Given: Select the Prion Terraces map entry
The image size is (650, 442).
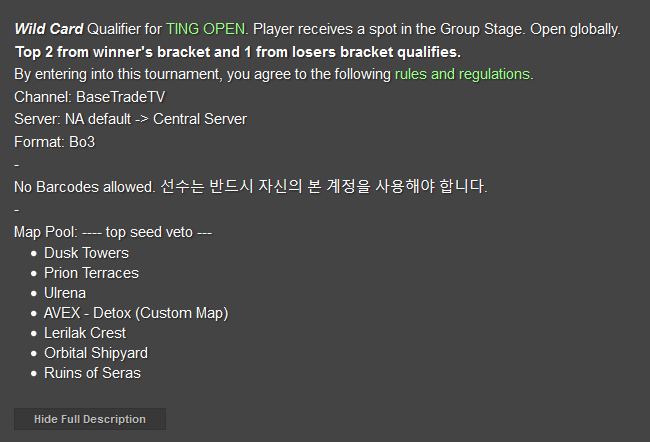Looking at the screenshot, I should coord(91,273).
